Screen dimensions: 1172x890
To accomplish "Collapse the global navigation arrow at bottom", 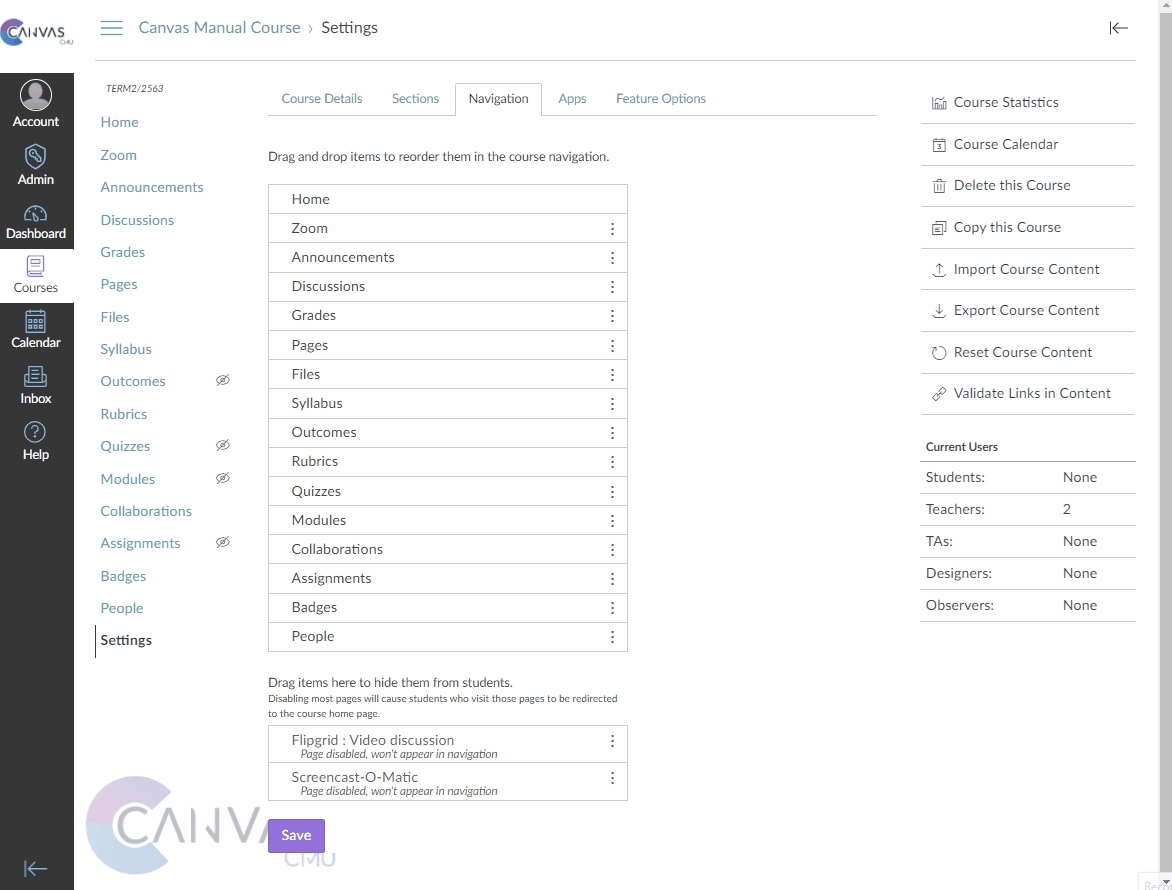I will coord(36,868).
